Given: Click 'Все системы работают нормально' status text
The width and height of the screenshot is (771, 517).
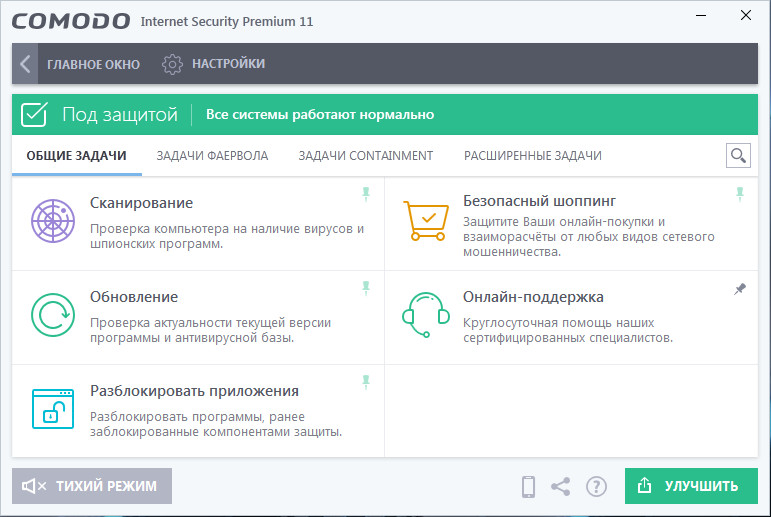Looking at the screenshot, I should (x=320, y=115).
